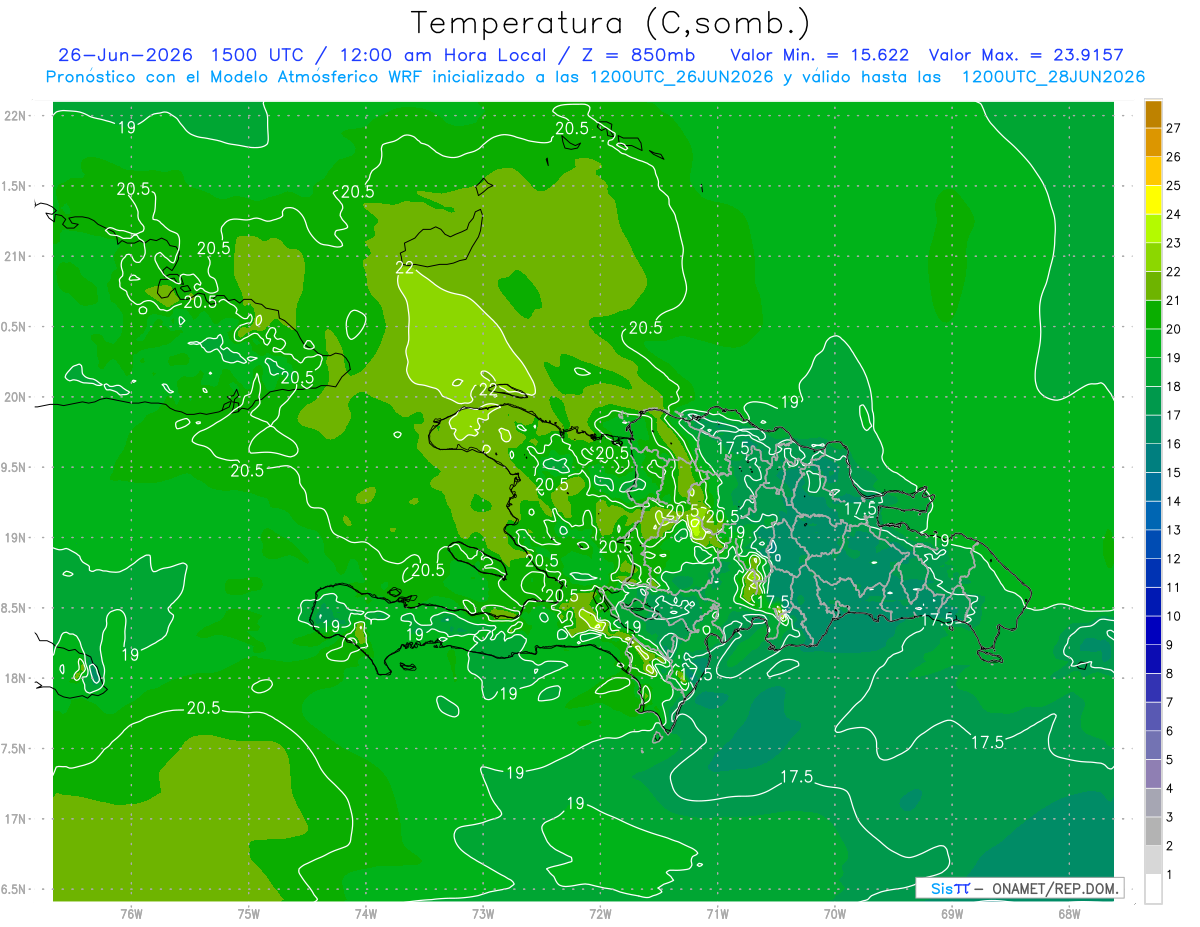Click the '20N' latitude axis label

click(x=16, y=397)
